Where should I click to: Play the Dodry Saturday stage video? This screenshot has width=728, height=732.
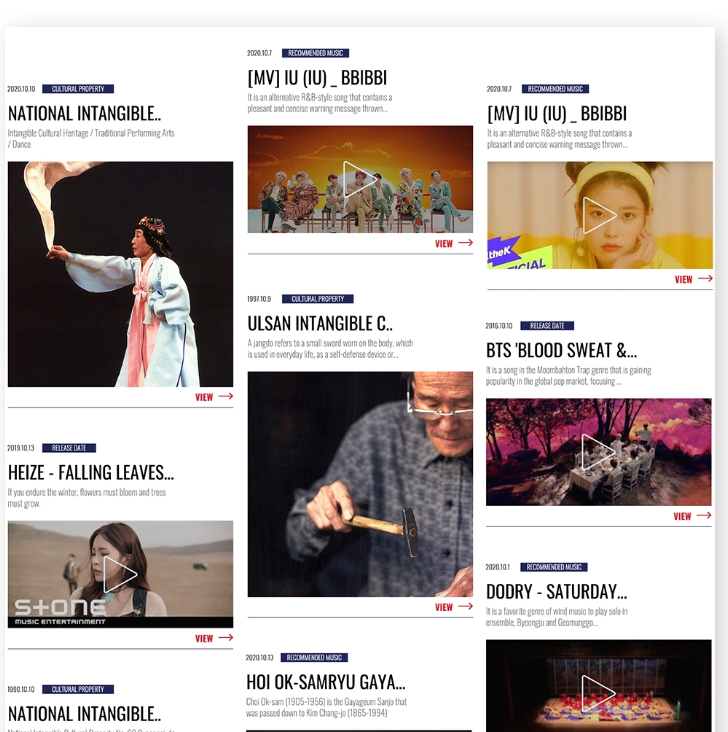pyautogui.click(x=599, y=686)
